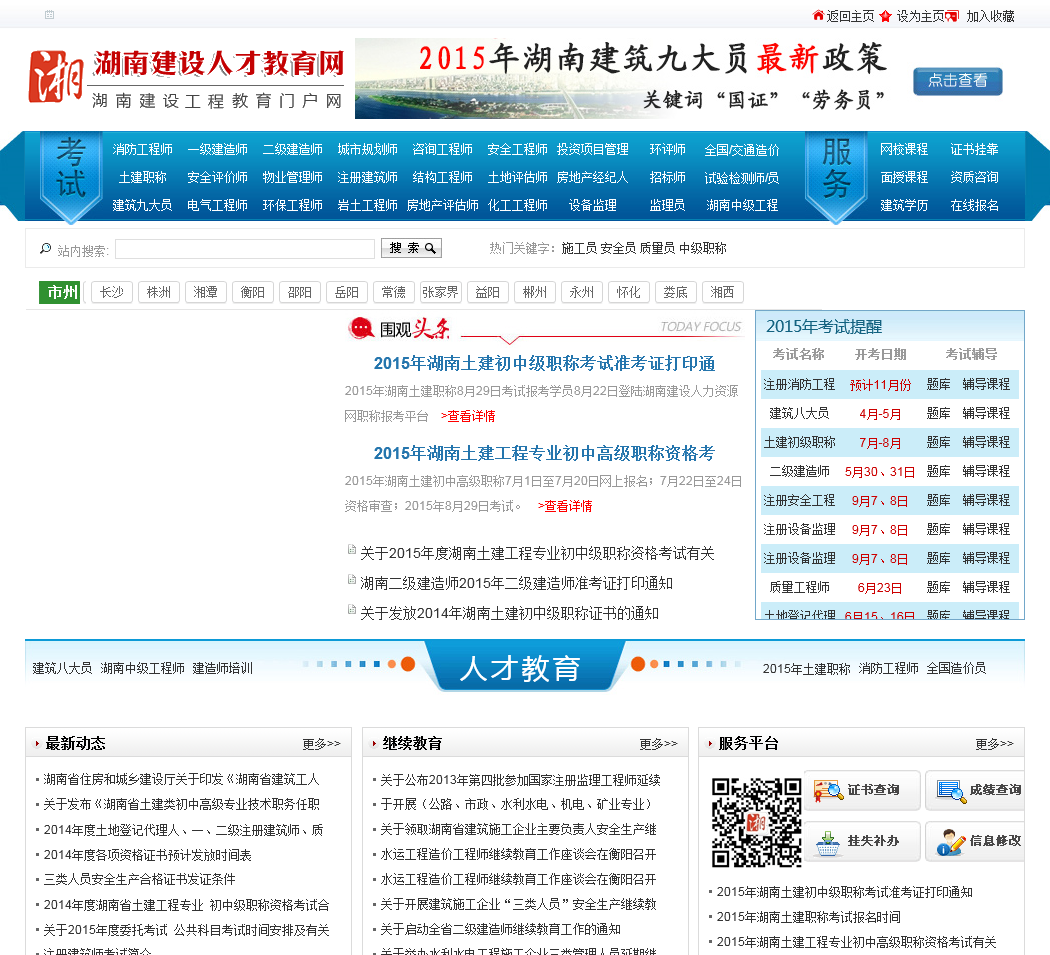Open 一级建造师 in the exam menu

(x=217, y=149)
